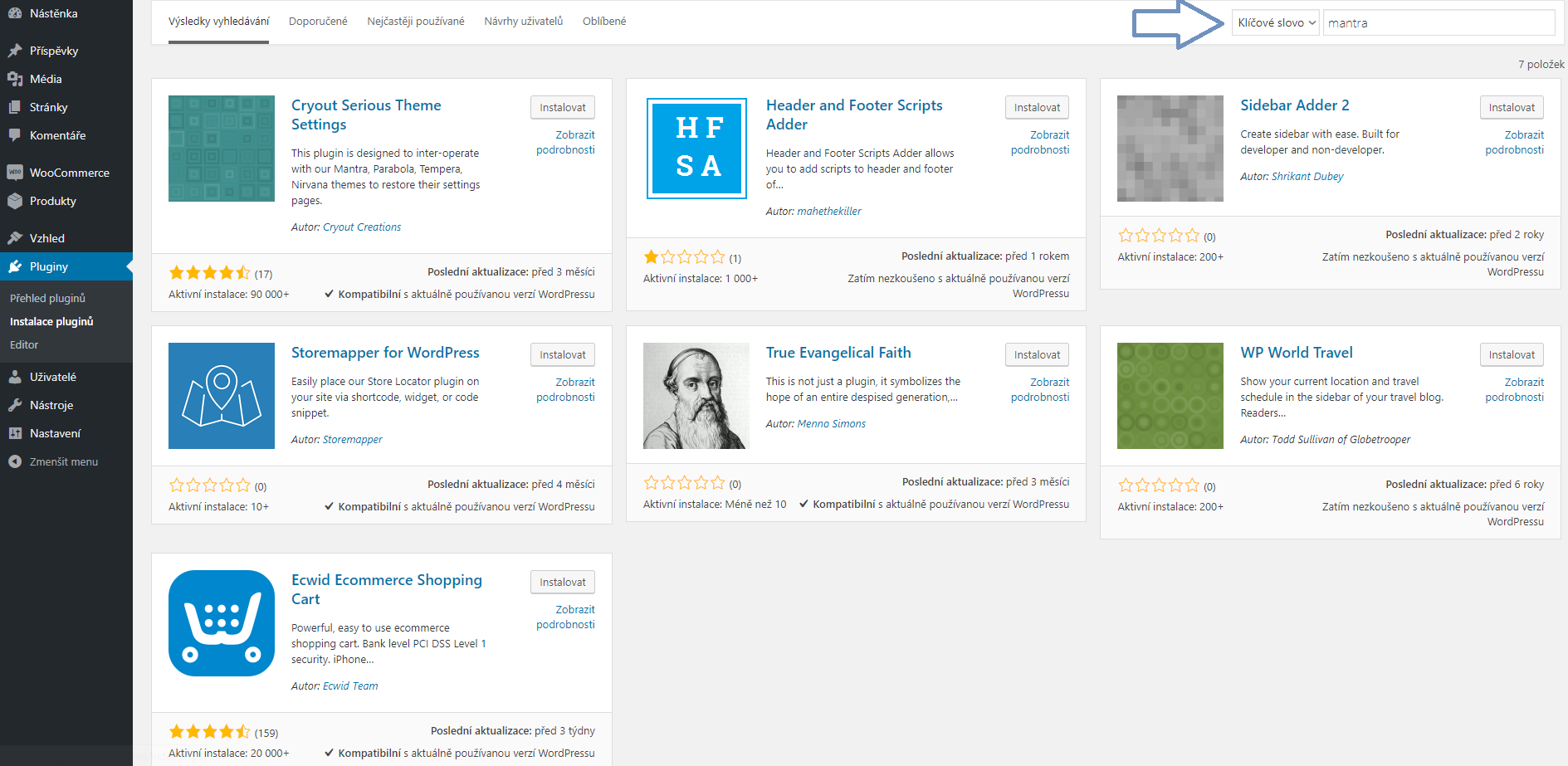Open Sidebar Adder 2 title link
The width and height of the screenshot is (1568, 766).
1295,105
